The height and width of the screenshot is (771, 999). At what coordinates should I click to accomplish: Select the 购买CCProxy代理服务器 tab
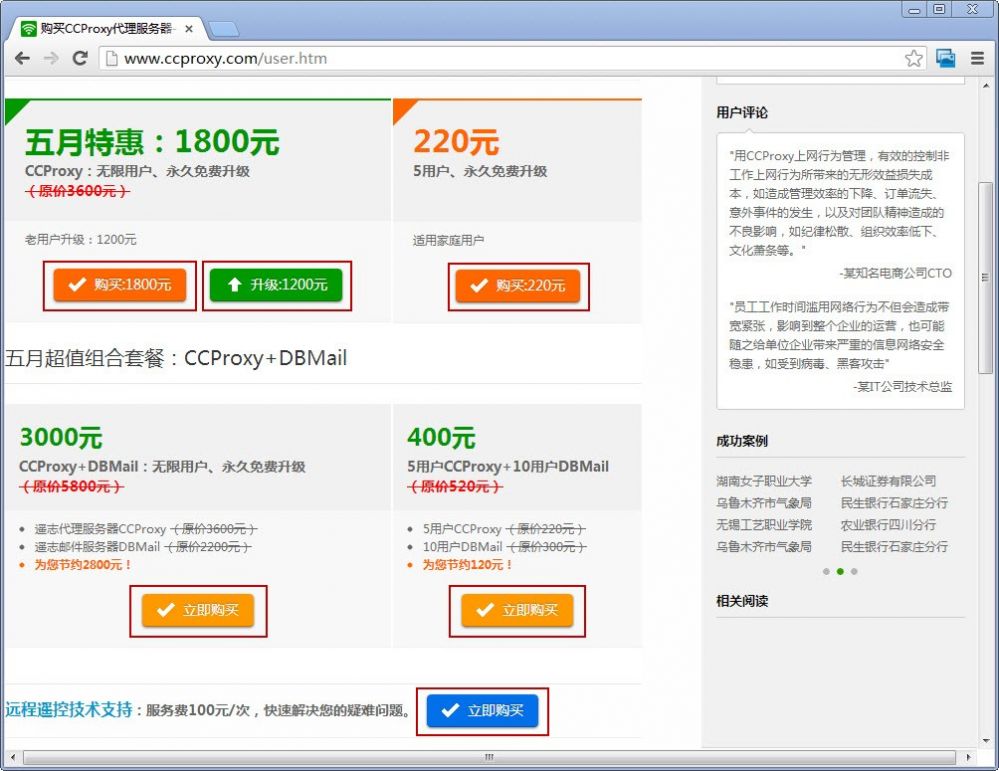108,29
